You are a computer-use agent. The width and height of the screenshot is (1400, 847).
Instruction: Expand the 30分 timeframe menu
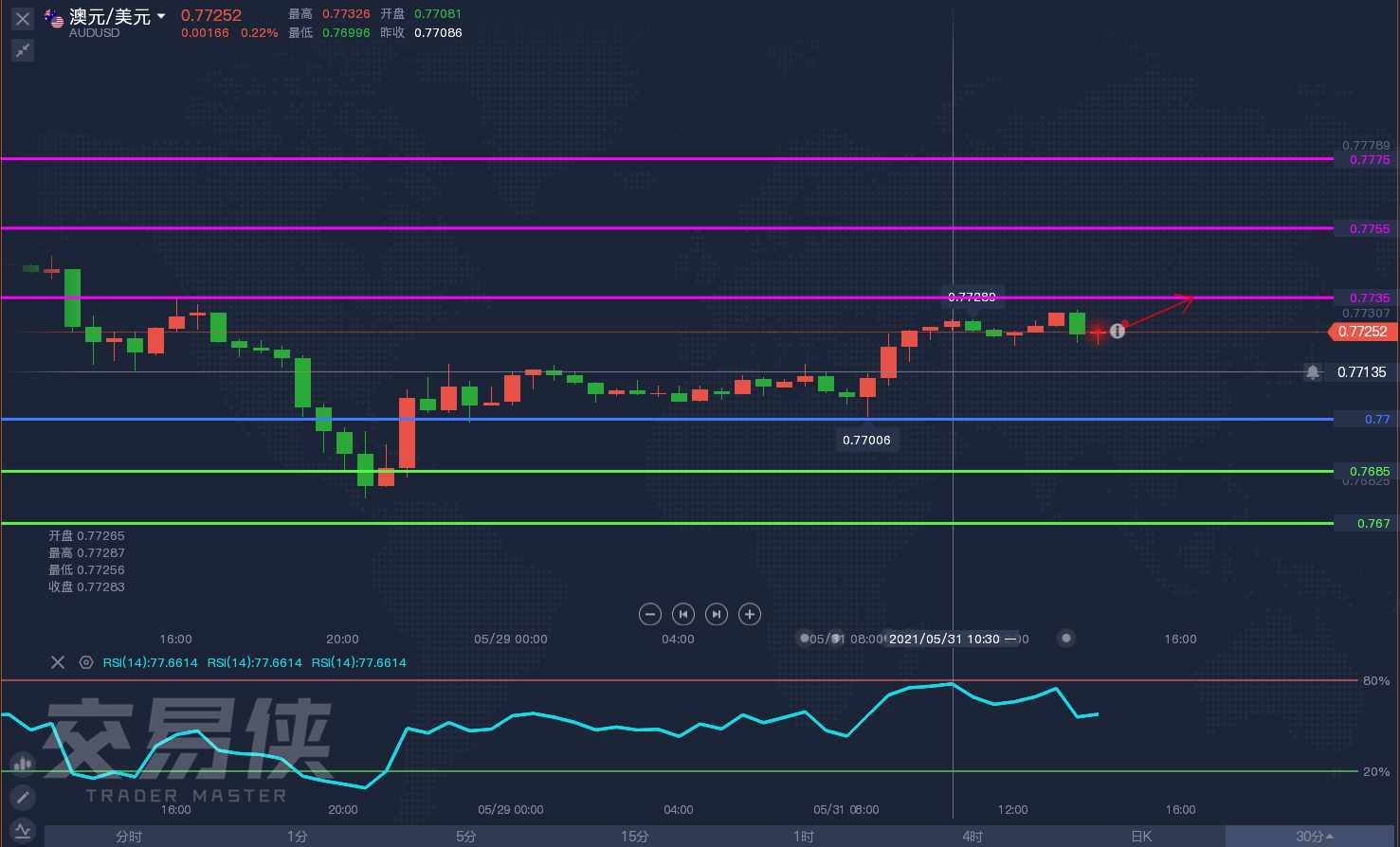pos(1314,836)
